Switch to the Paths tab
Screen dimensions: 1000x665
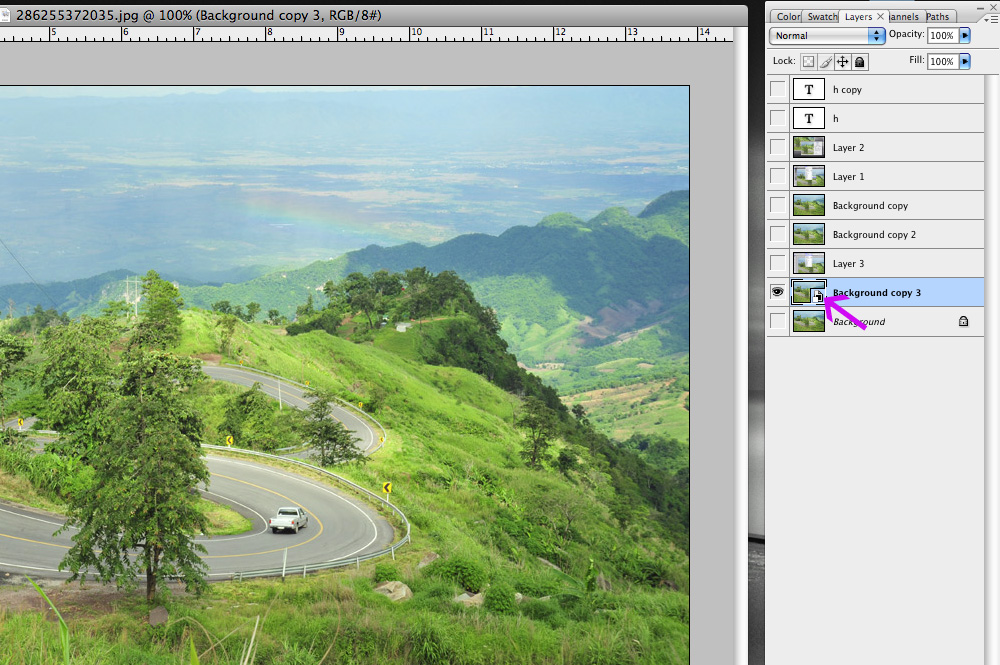tap(938, 17)
